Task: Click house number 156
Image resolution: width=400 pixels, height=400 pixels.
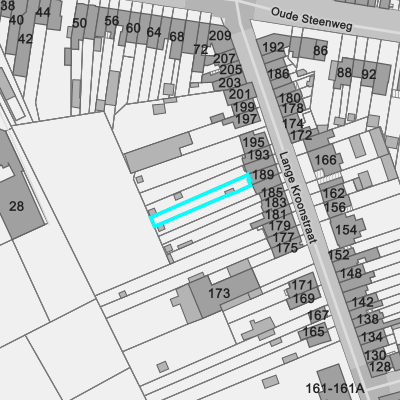Action: (335, 207)
